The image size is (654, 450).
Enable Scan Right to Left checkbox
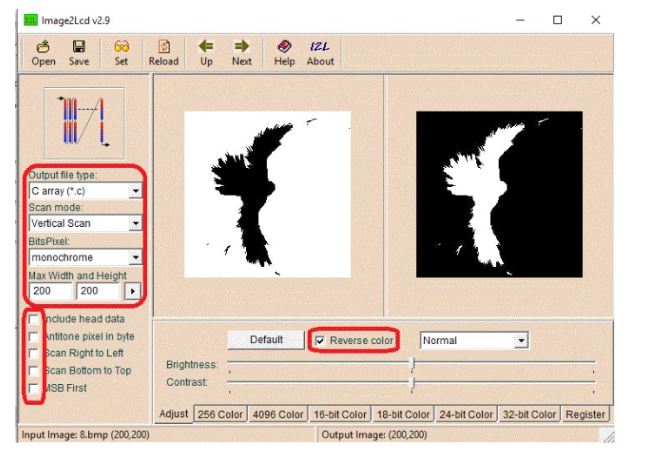pos(33,353)
